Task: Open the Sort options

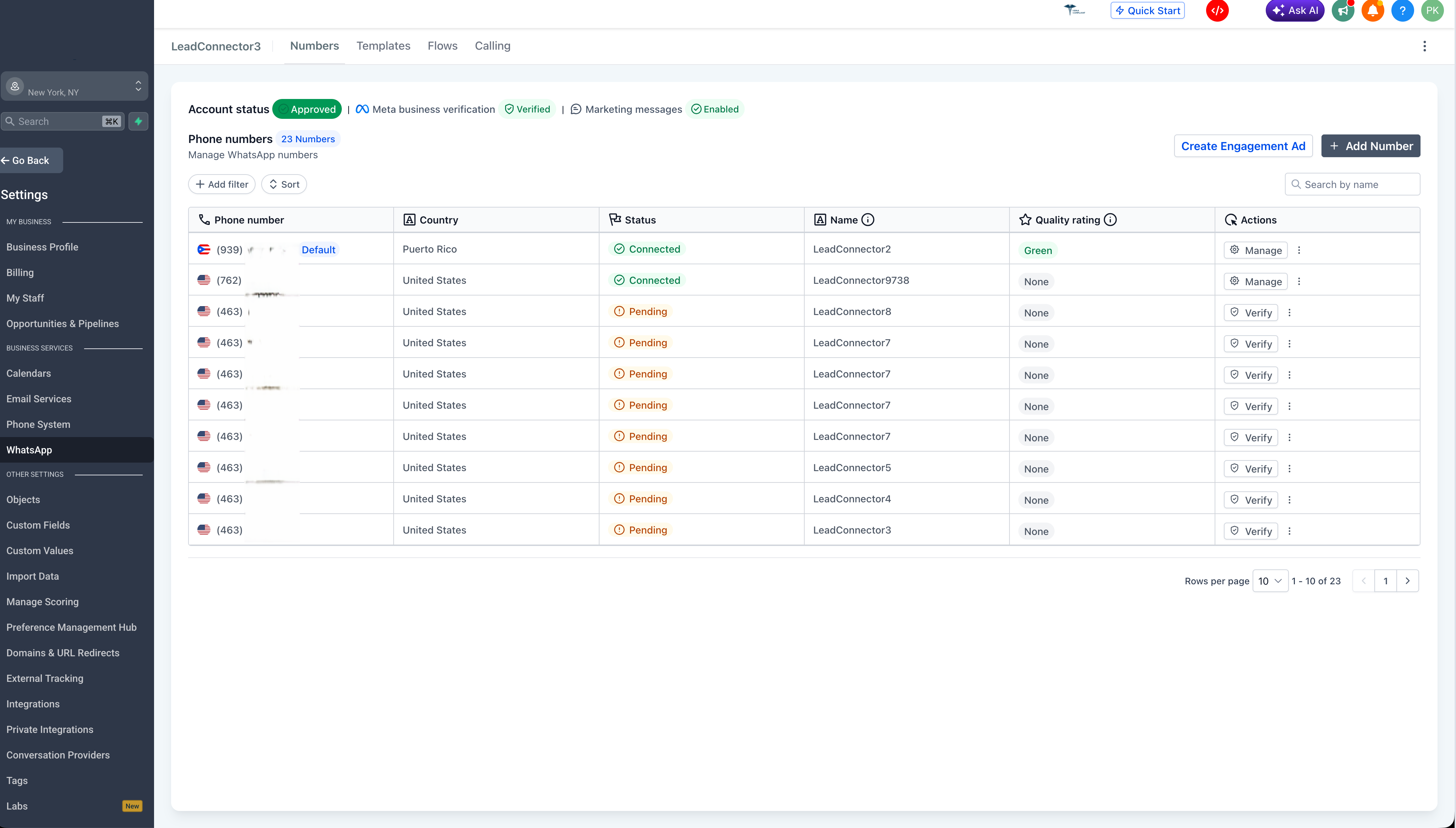Action: pos(284,184)
